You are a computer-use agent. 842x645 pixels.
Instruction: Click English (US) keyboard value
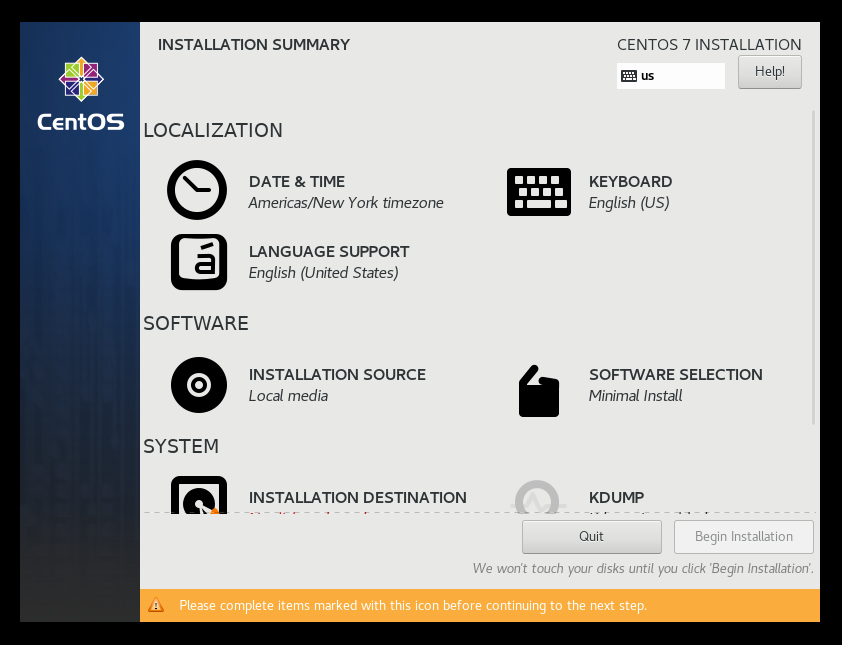click(629, 203)
